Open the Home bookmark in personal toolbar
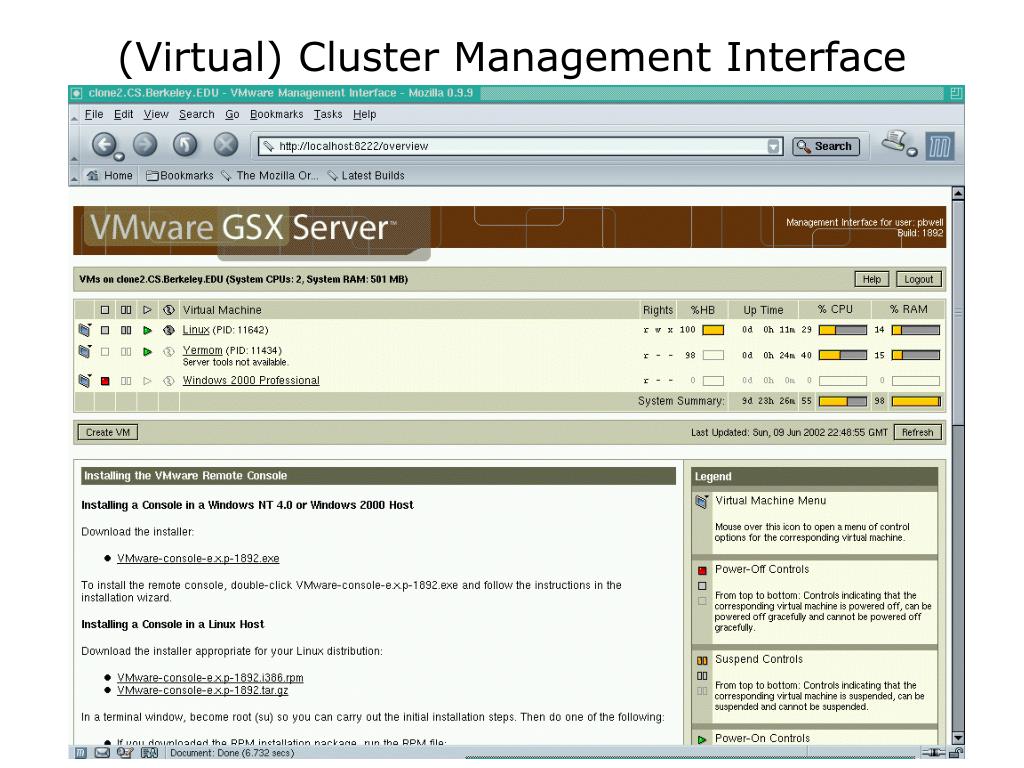The width and height of the screenshot is (1024, 768). [x=110, y=176]
